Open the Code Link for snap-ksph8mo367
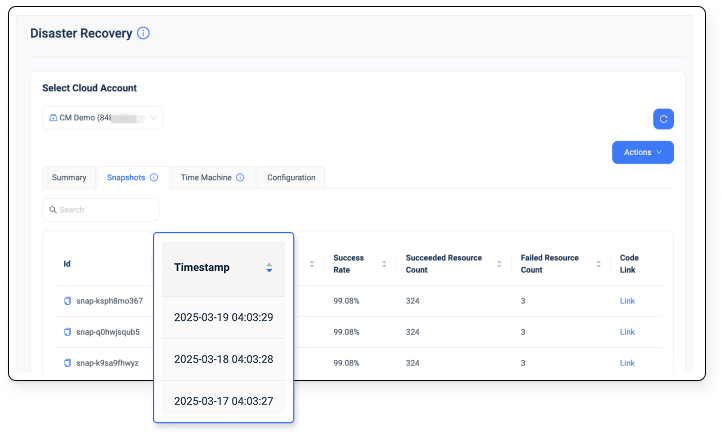The image size is (722, 434). pos(627,301)
